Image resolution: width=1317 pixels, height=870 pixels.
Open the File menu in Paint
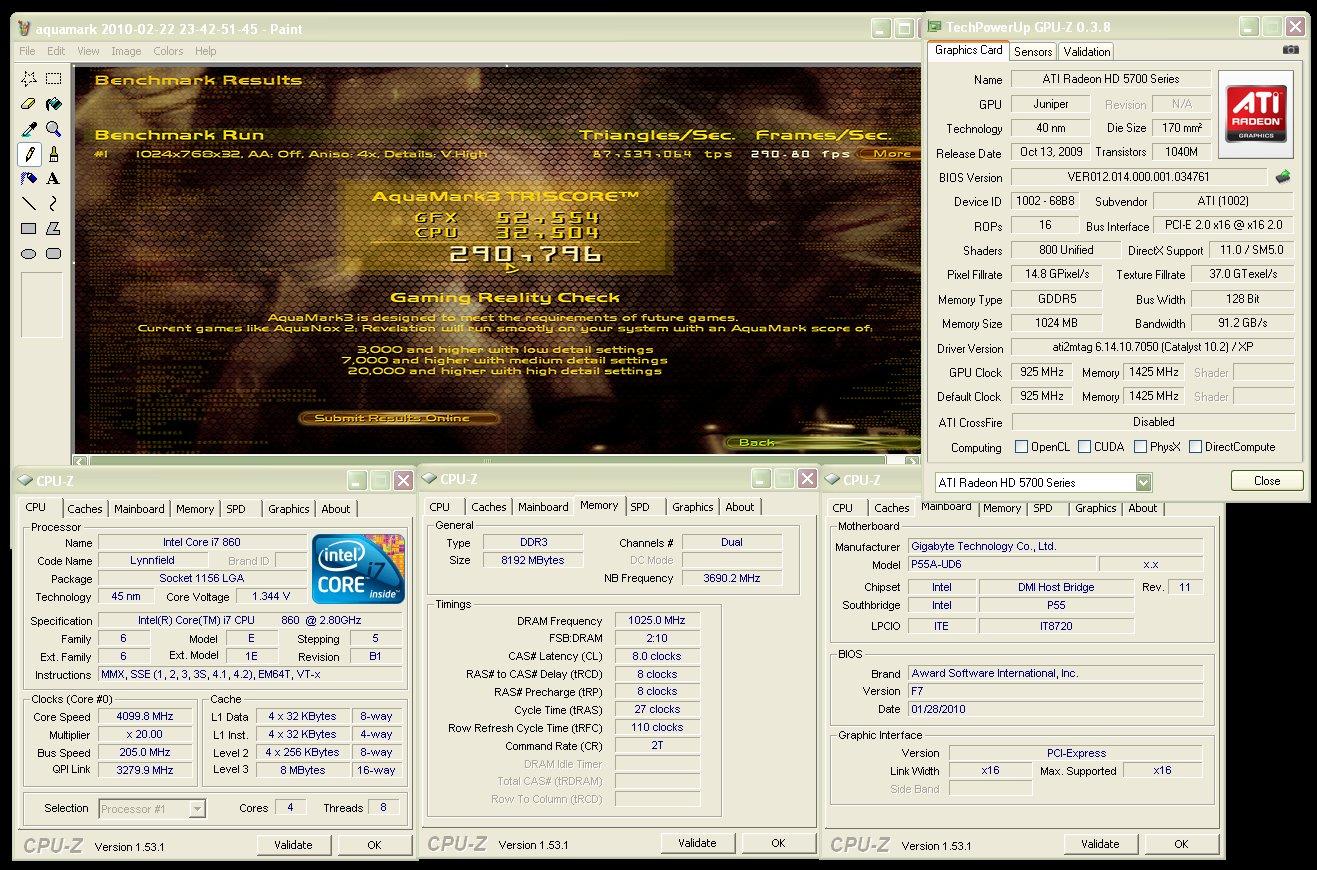pos(27,51)
